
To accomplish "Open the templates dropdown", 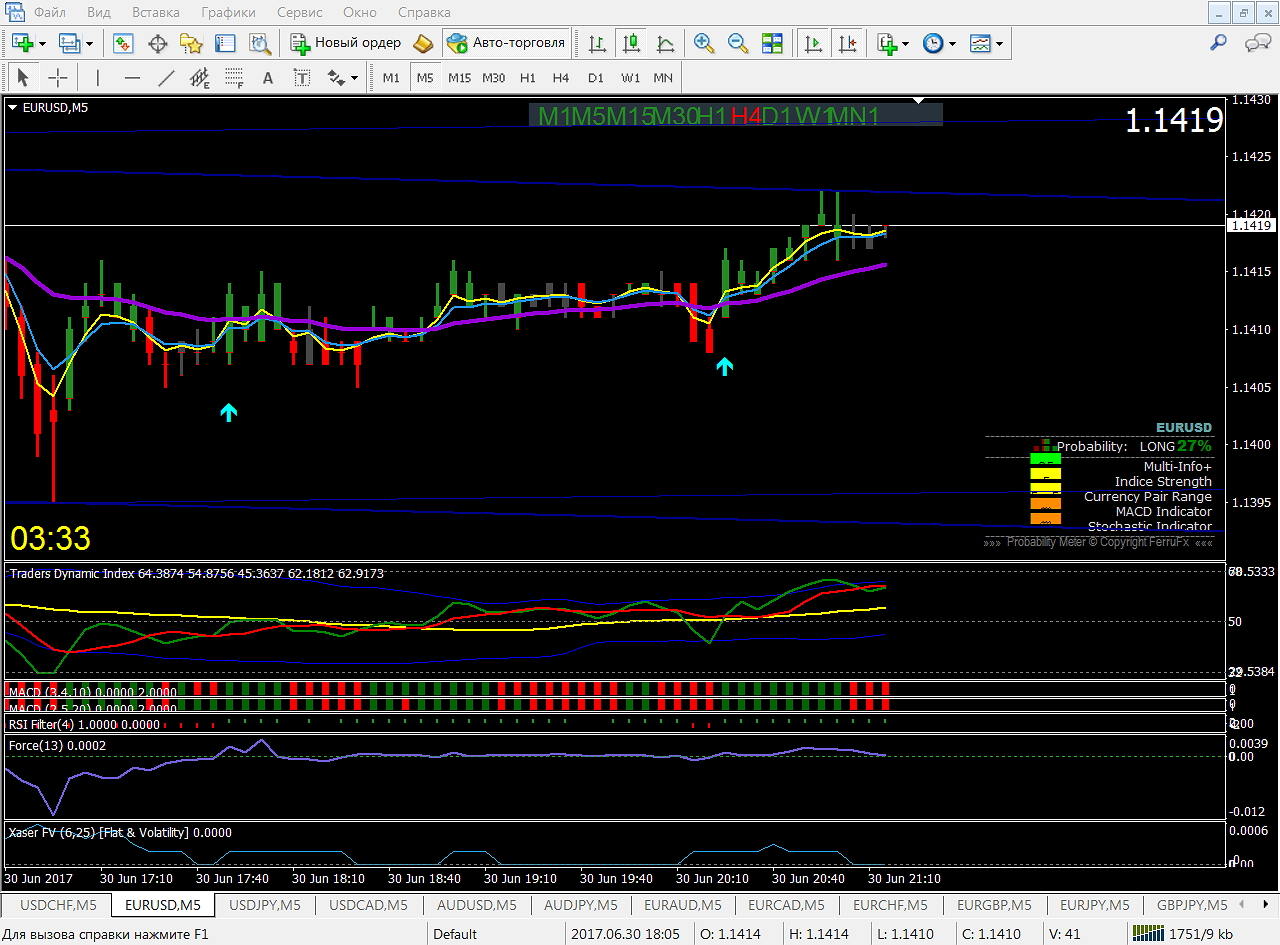I will click(x=998, y=43).
